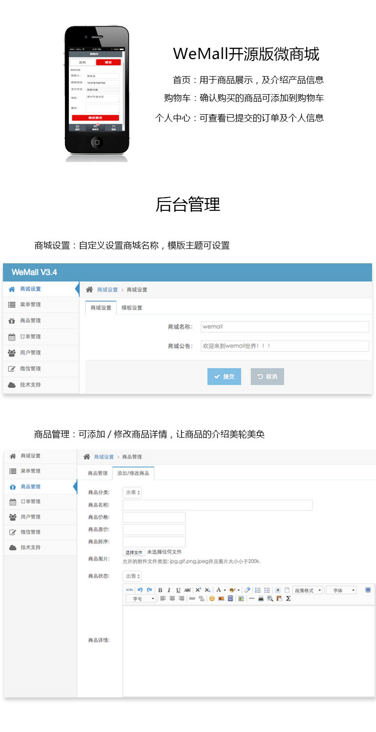
Task: Switch to the 商品管理 list tab
Action: (98, 473)
